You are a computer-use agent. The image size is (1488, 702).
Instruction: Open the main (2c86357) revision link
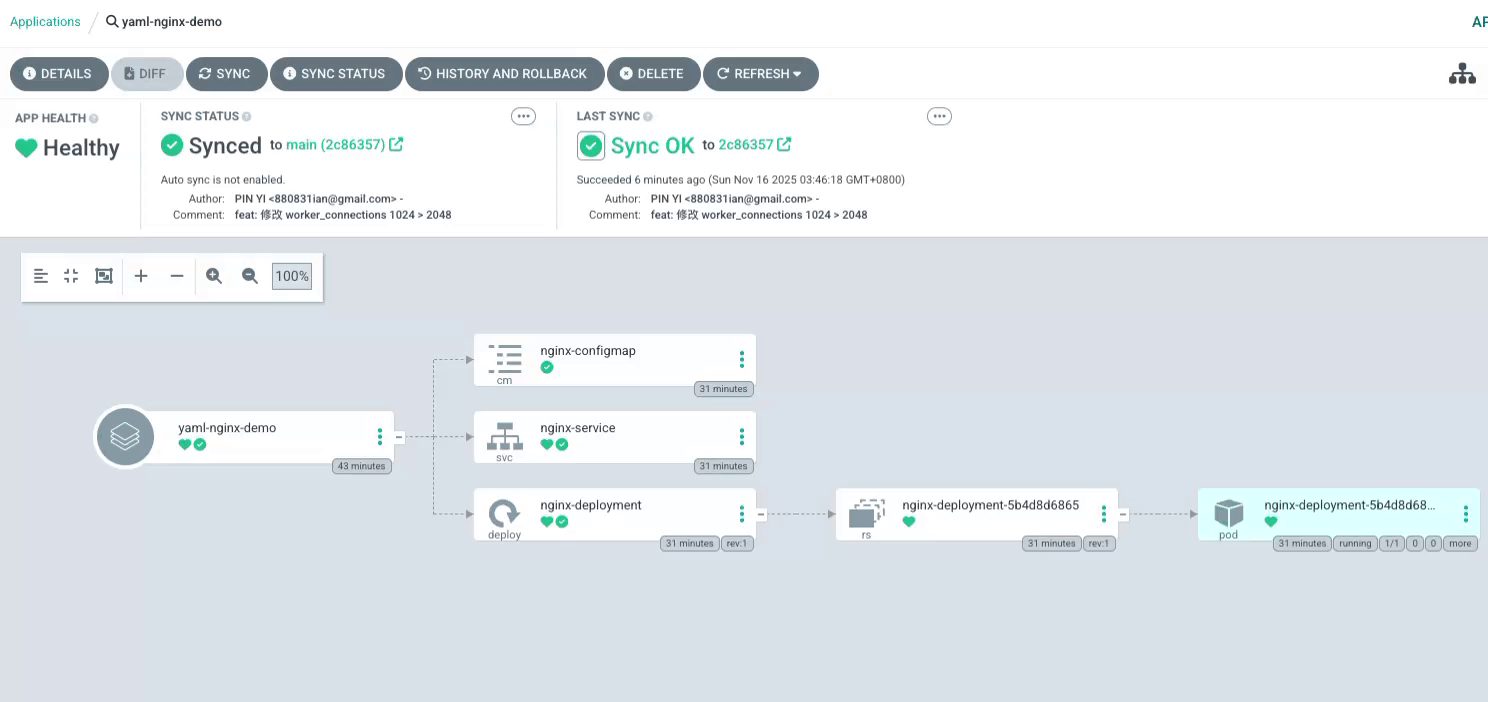pyautogui.click(x=335, y=145)
